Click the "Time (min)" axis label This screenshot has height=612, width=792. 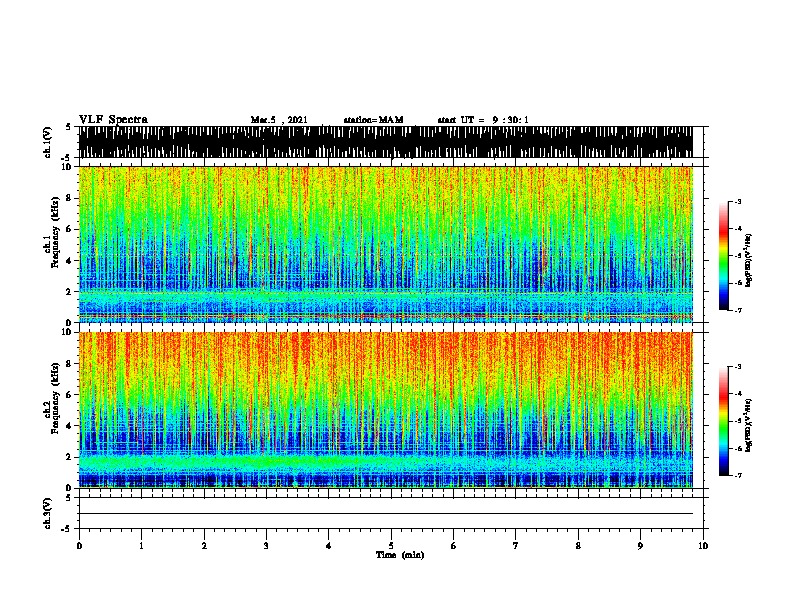click(400, 555)
